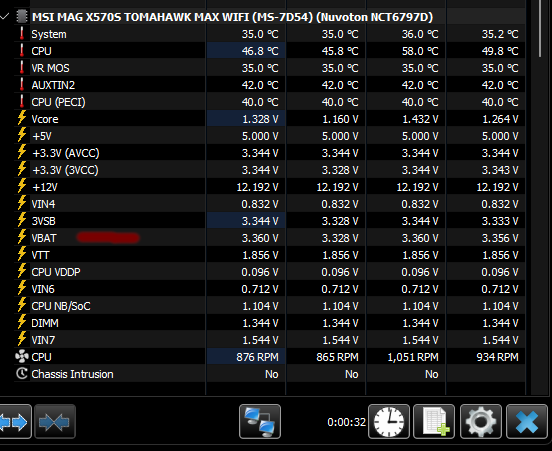
Task: Click the lightning icon of the CPU NB/SoC row
Action: (22, 305)
